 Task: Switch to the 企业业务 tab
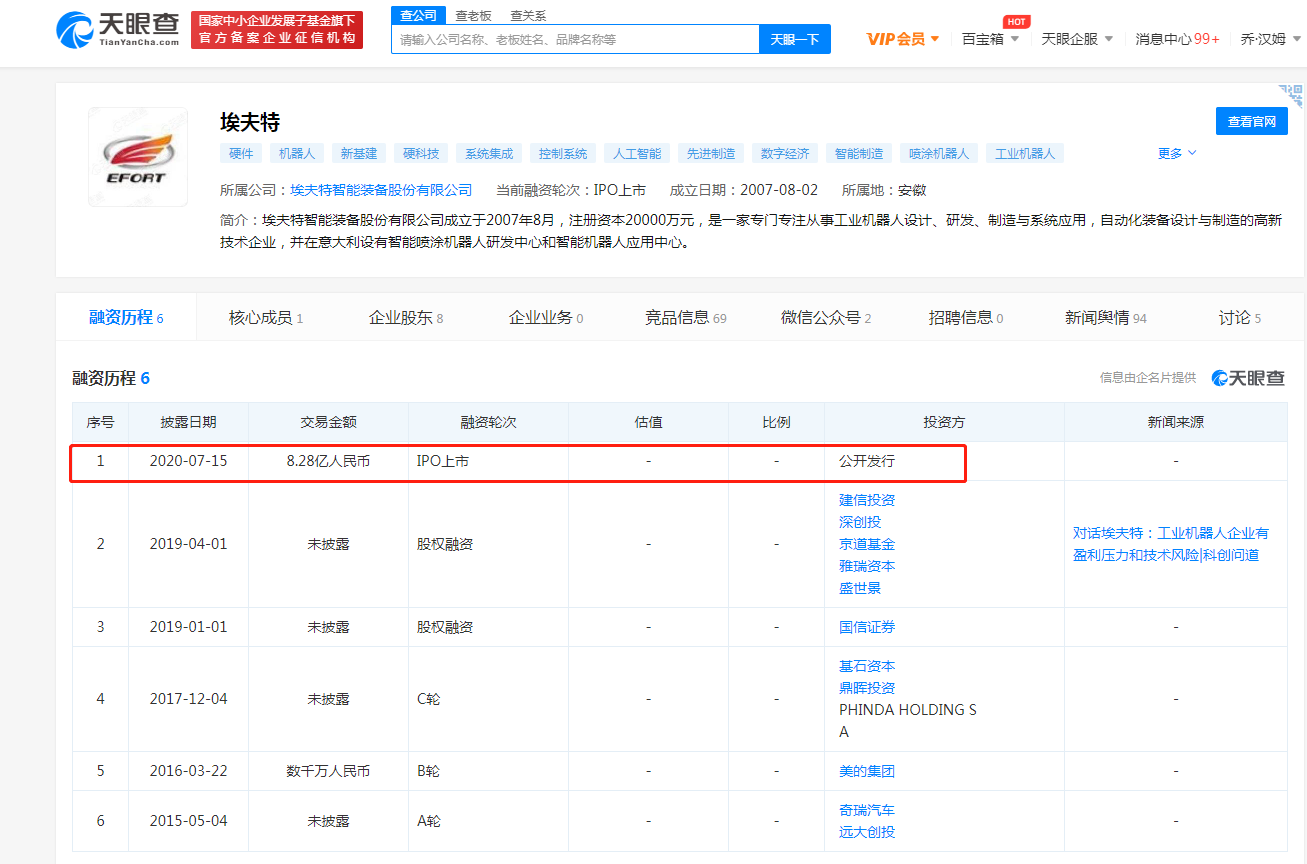point(546,317)
